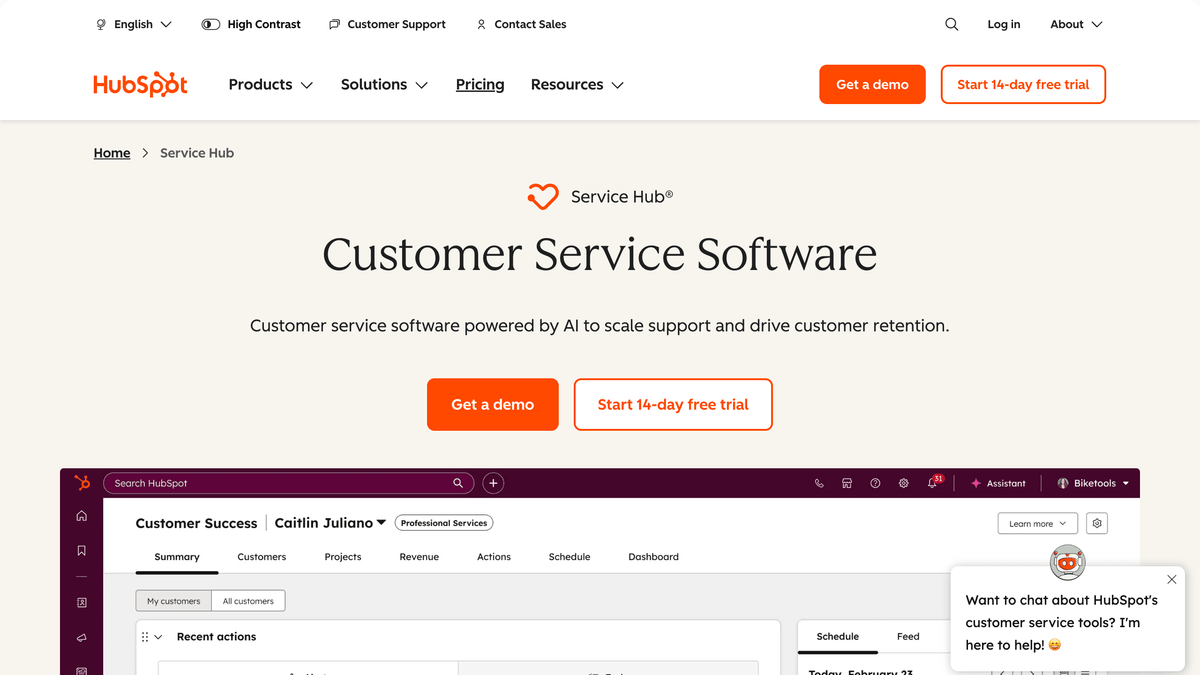Expand the Solutions menu
The height and width of the screenshot is (675, 1200).
[384, 85]
